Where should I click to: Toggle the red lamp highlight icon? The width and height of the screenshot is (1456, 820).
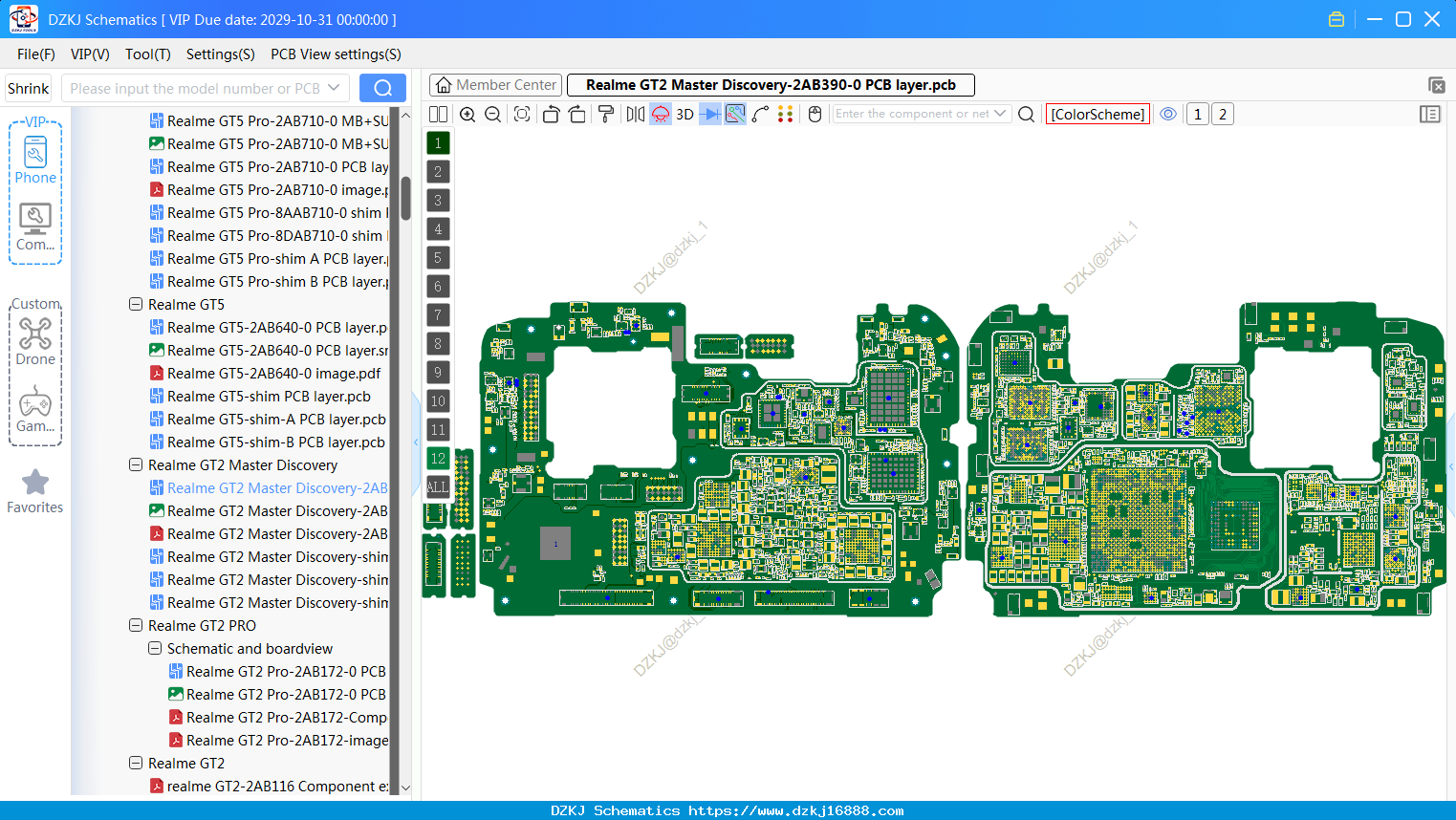(x=661, y=114)
